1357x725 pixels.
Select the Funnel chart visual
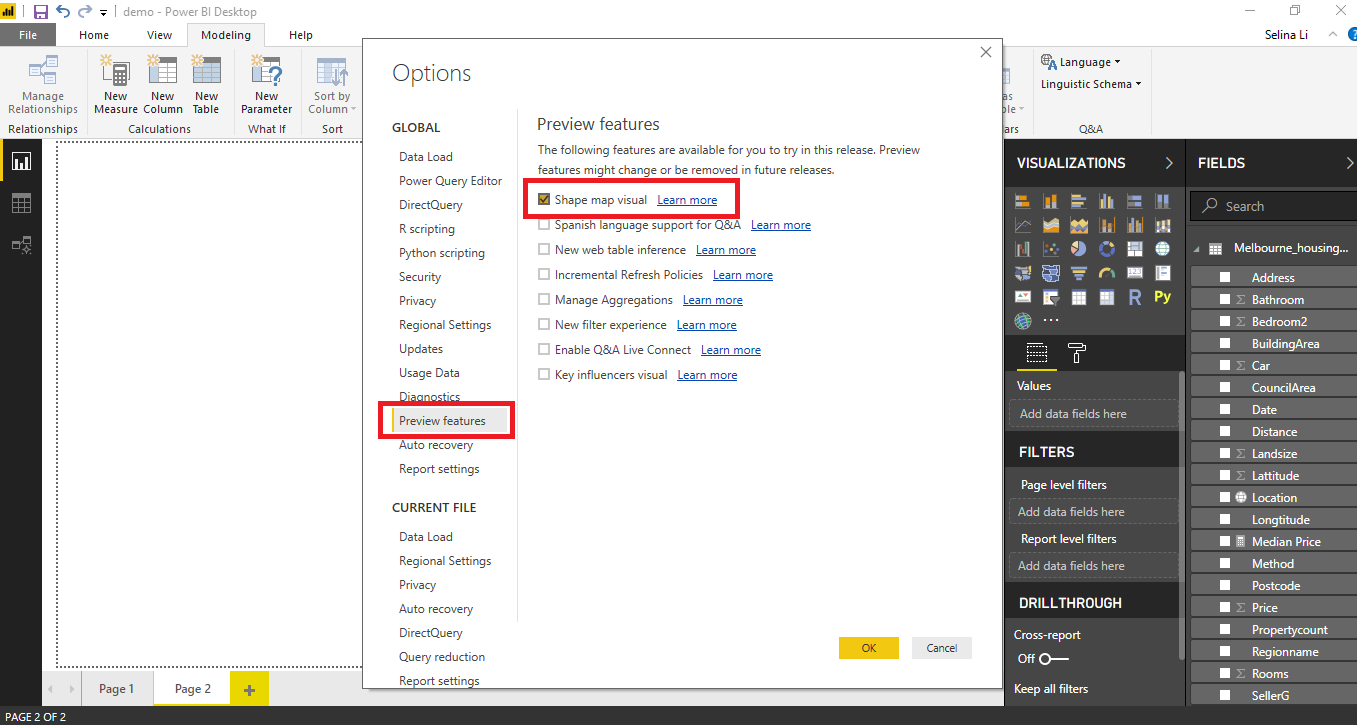pyautogui.click(x=1079, y=272)
